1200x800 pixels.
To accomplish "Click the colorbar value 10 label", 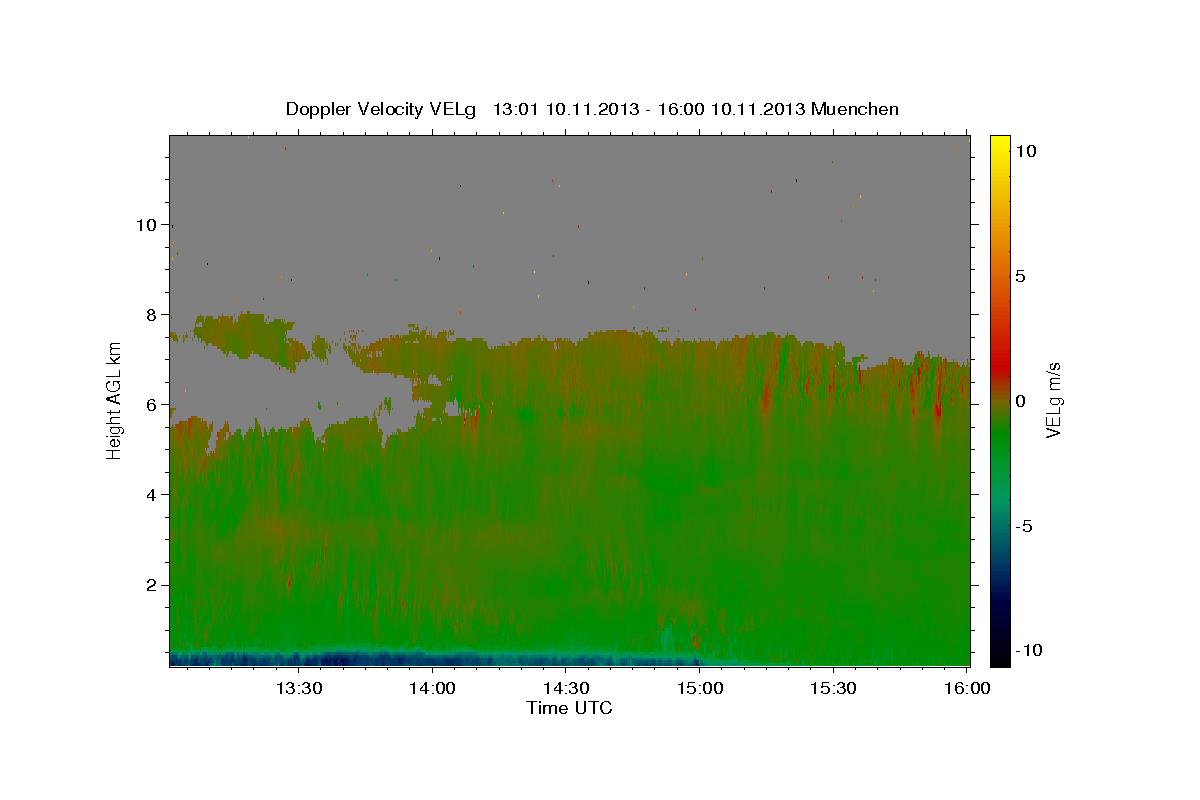I will pos(1025,151).
